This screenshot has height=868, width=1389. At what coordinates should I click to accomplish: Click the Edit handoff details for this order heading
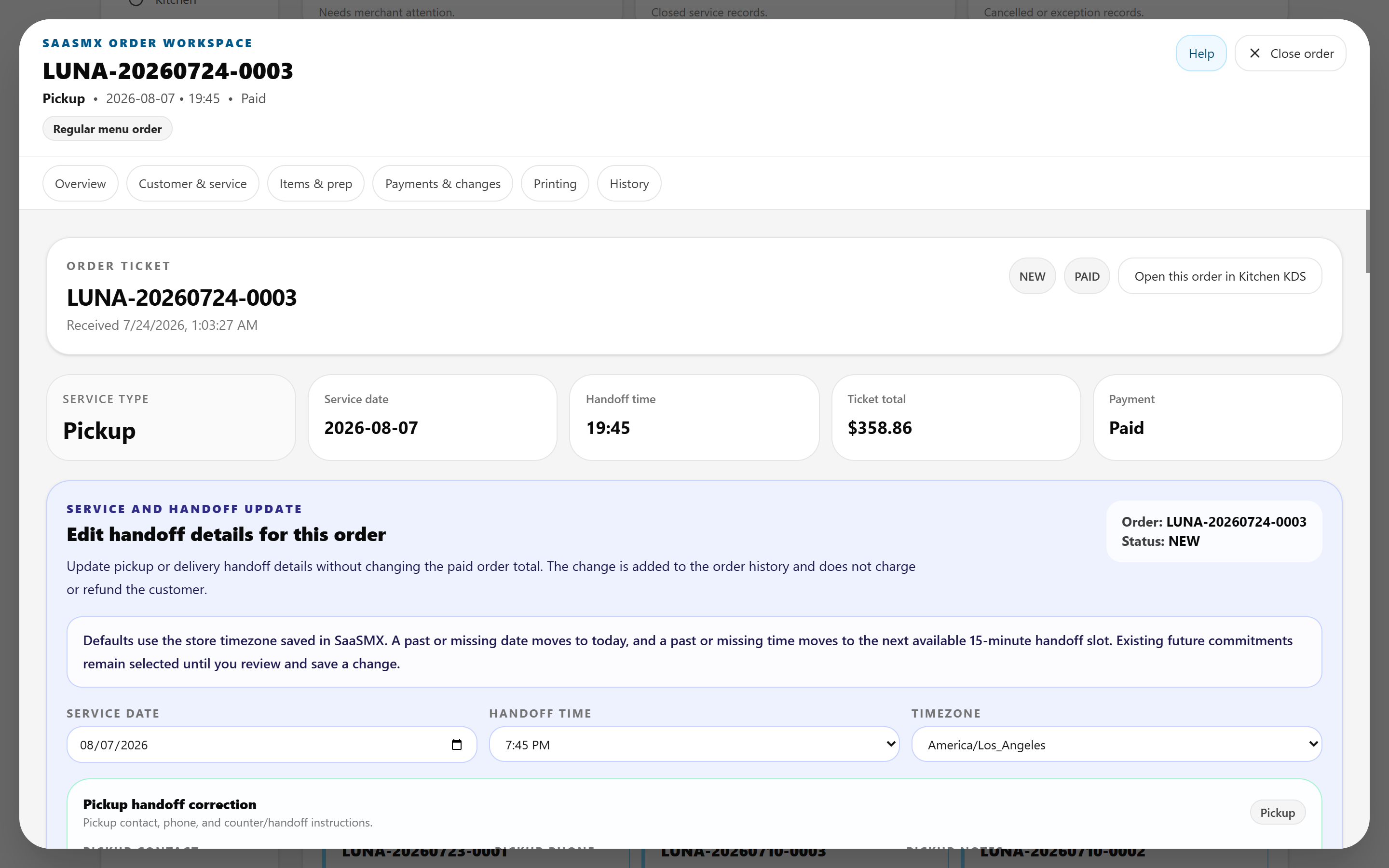pyautogui.click(x=226, y=534)
